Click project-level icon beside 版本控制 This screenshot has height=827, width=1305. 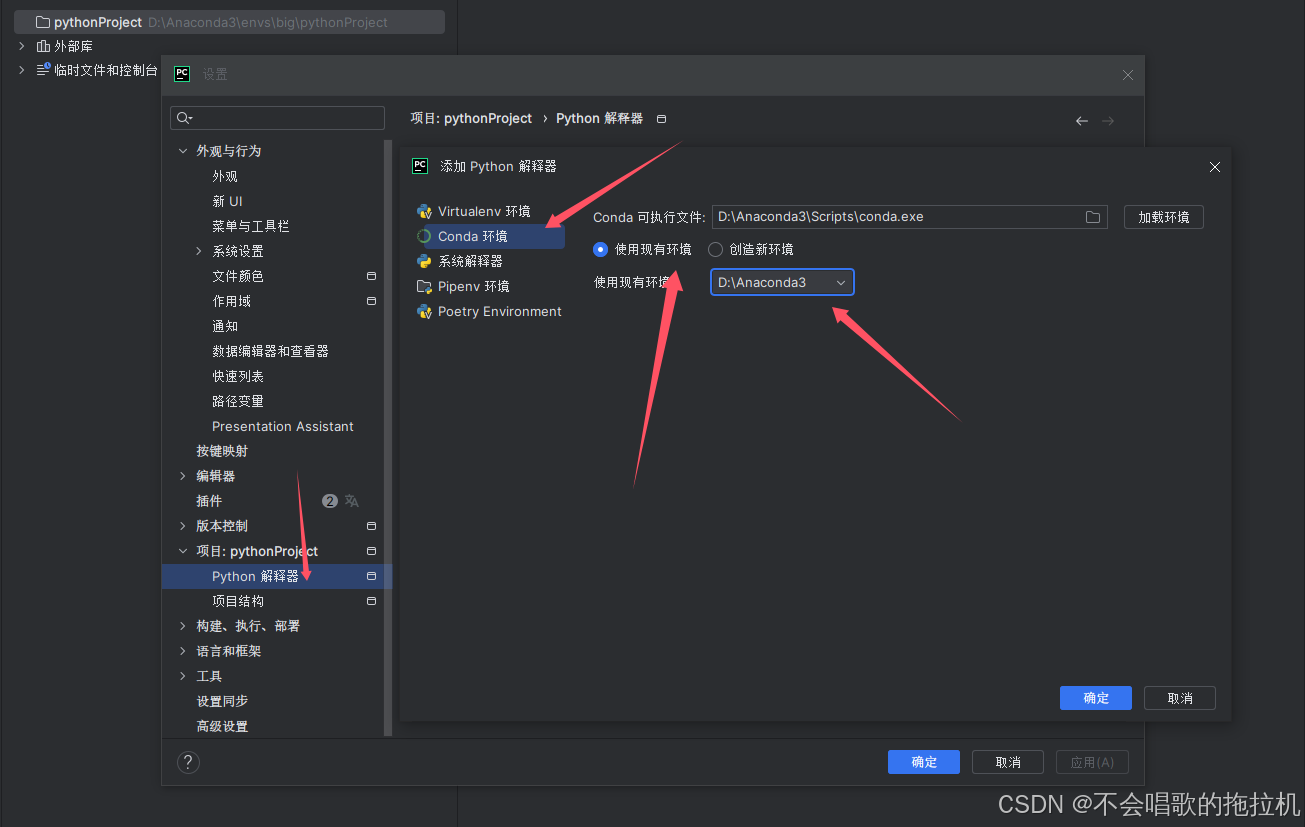coord(371,526)
